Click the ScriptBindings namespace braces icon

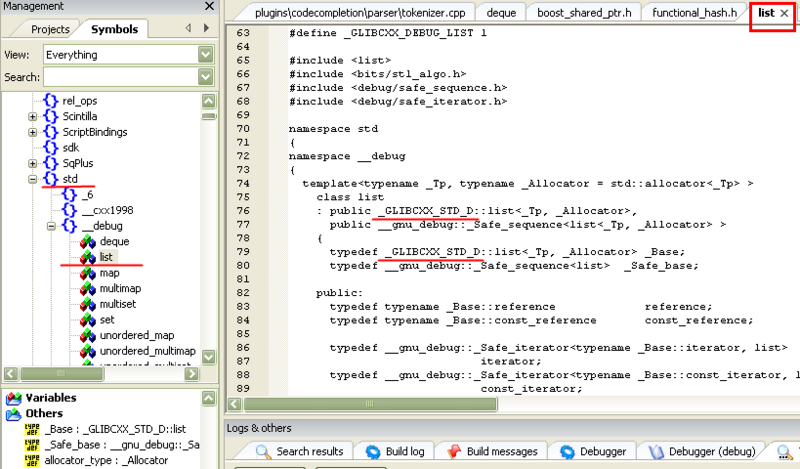point(51,132)
